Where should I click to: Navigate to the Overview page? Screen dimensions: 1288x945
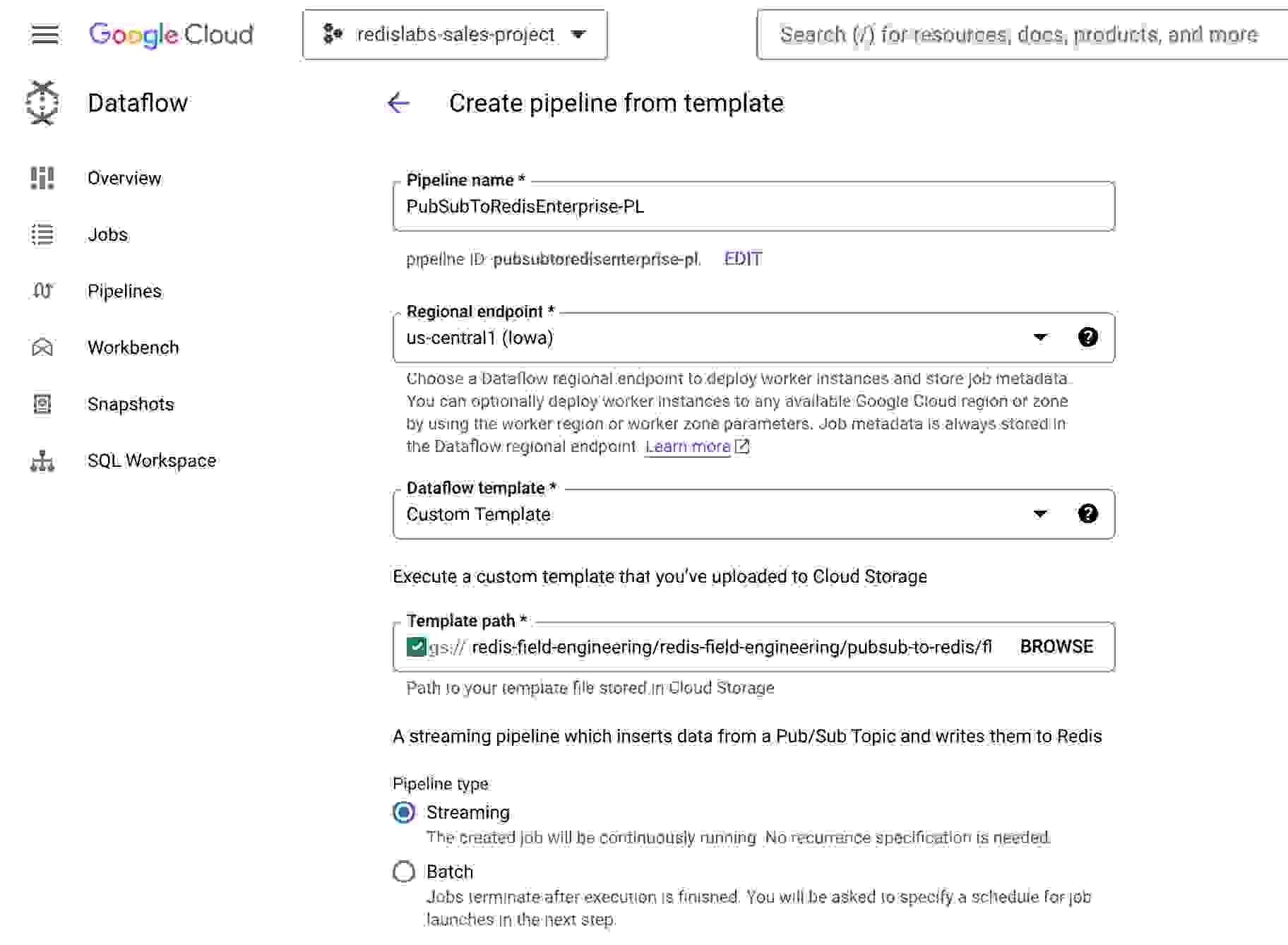(124, 178)
